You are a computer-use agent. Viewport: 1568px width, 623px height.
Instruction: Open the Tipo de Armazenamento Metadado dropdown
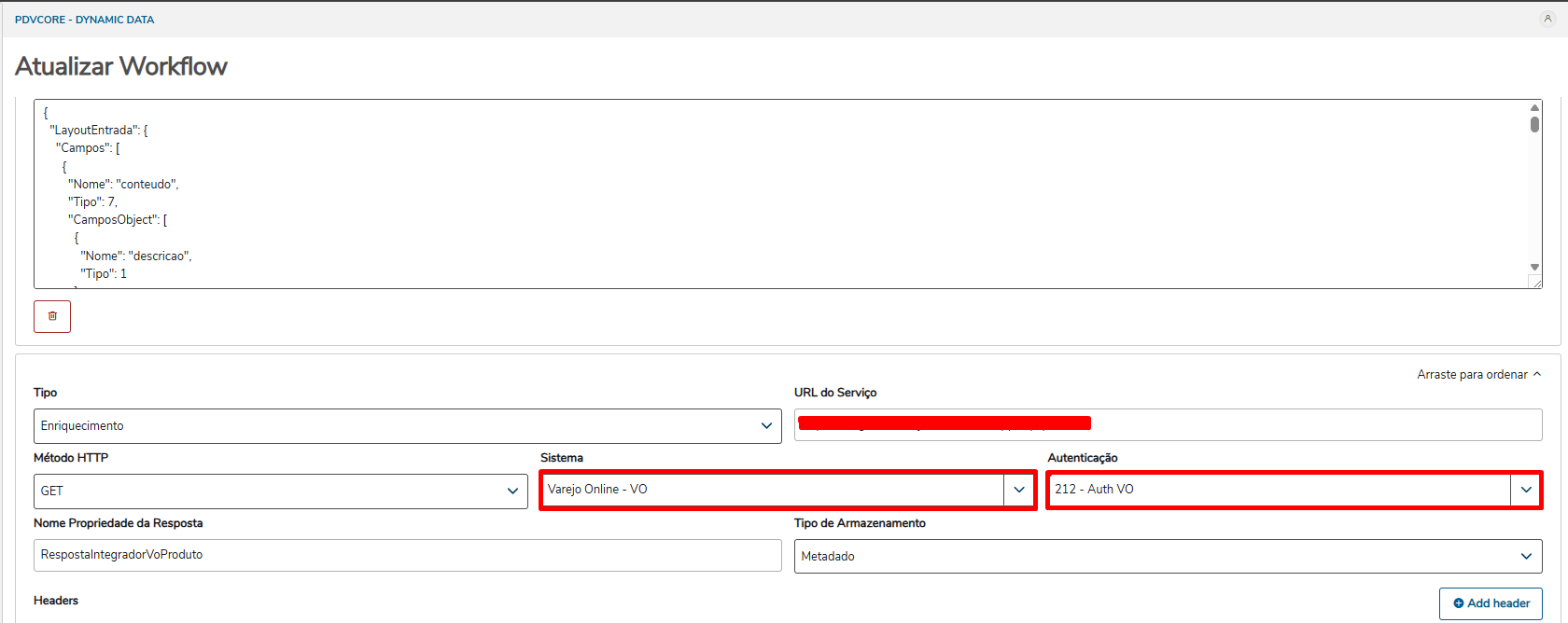(x=1167, y=557)
